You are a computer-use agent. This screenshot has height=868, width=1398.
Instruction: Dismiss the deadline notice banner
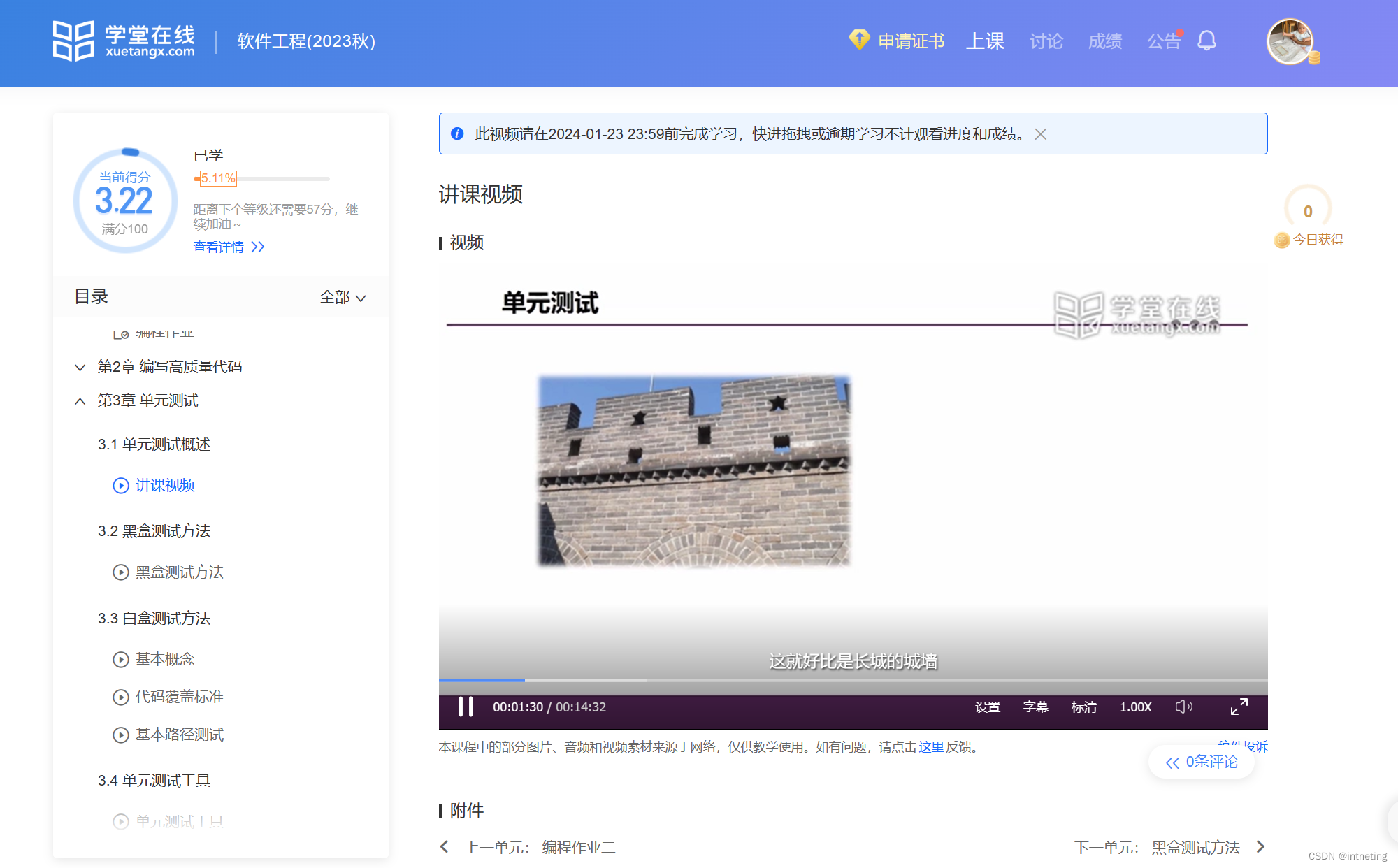tap(1041, 134)
